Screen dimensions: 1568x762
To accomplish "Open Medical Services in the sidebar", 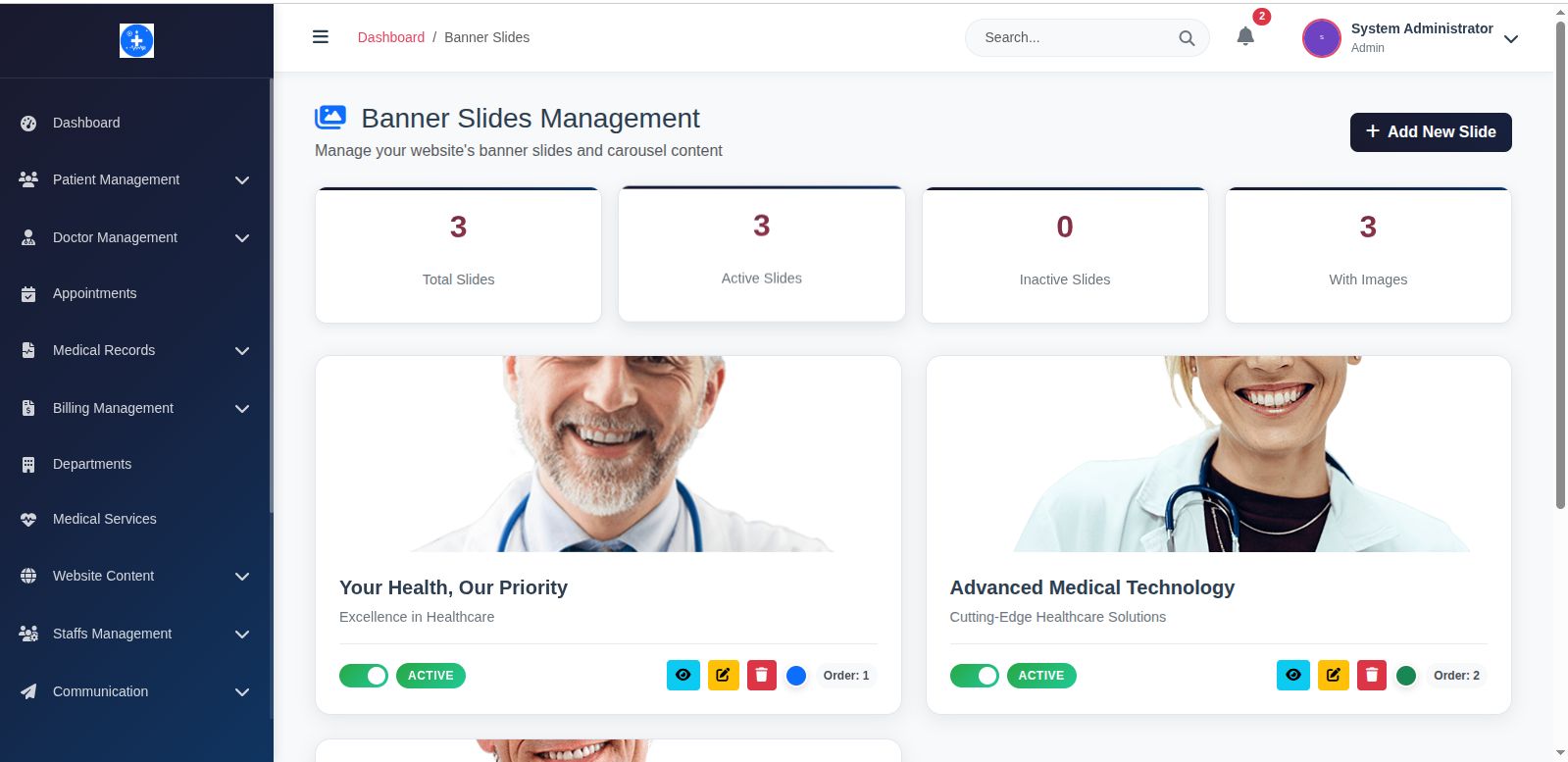I will pyautogui.click(x=105, y=519).
